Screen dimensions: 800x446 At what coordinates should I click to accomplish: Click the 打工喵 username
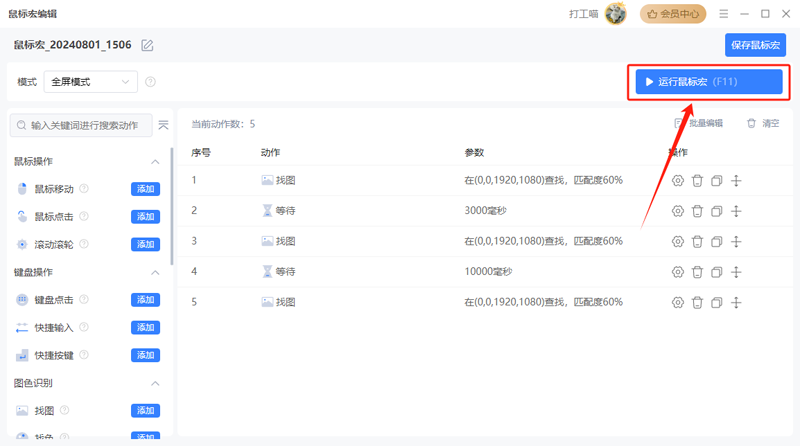tap(584, 14)
